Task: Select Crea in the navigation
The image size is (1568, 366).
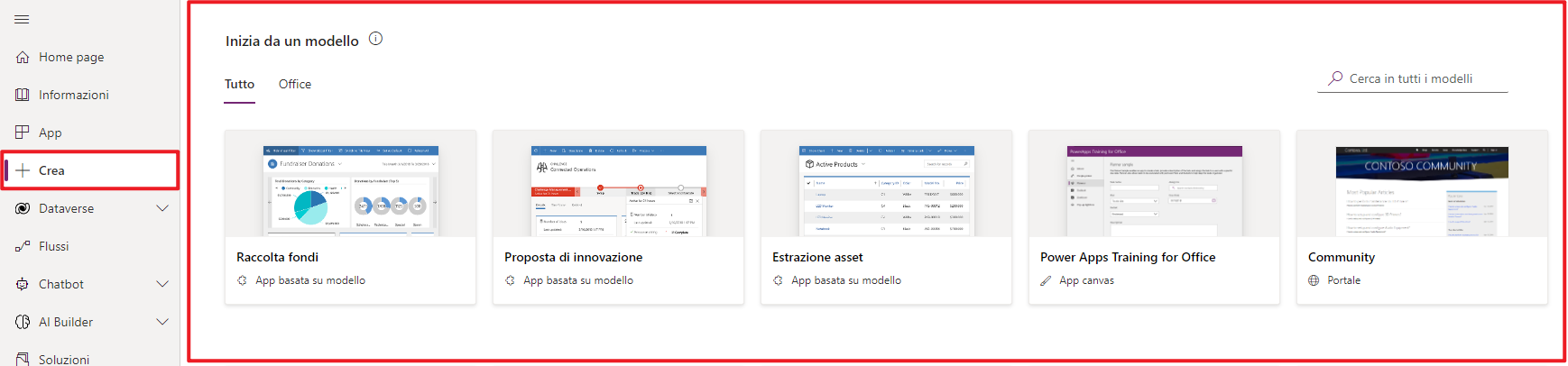Action: coord(51,170)
